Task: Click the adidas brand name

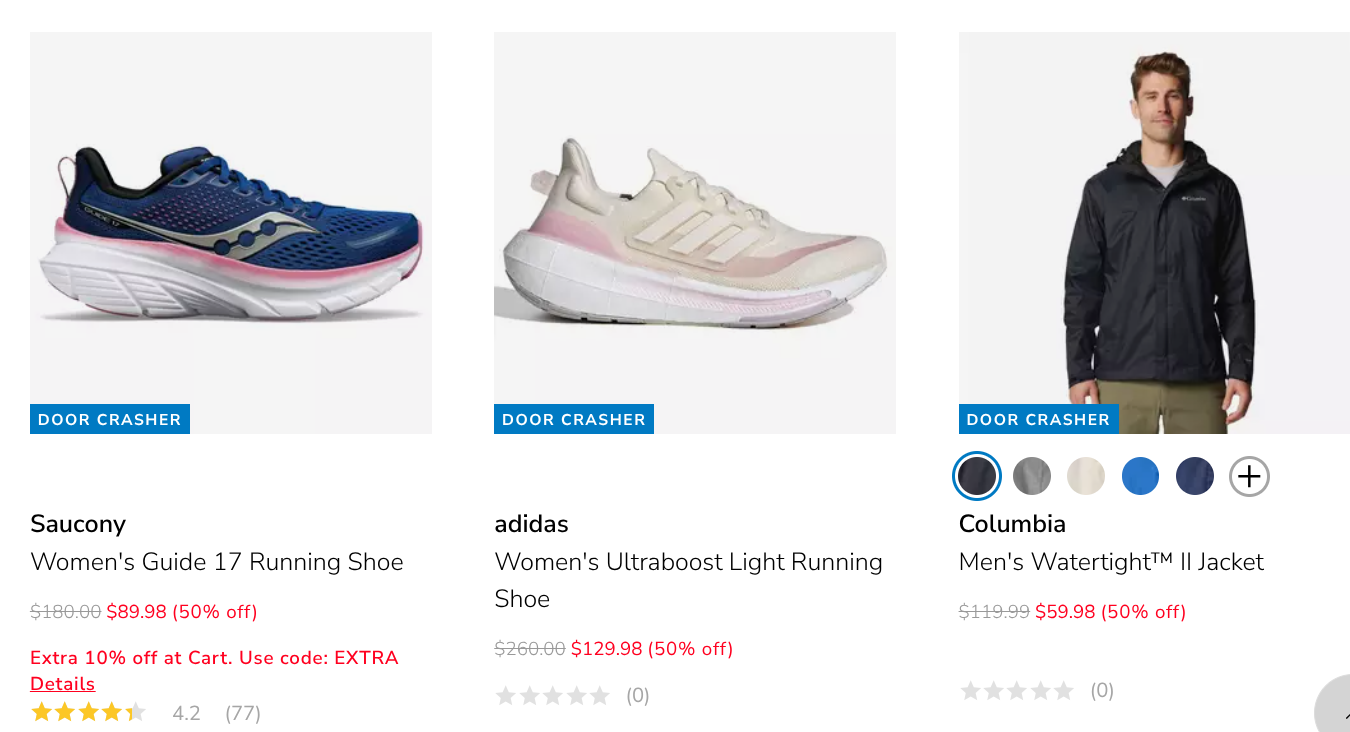Action: pyautogui.click(x=530, y=523)
